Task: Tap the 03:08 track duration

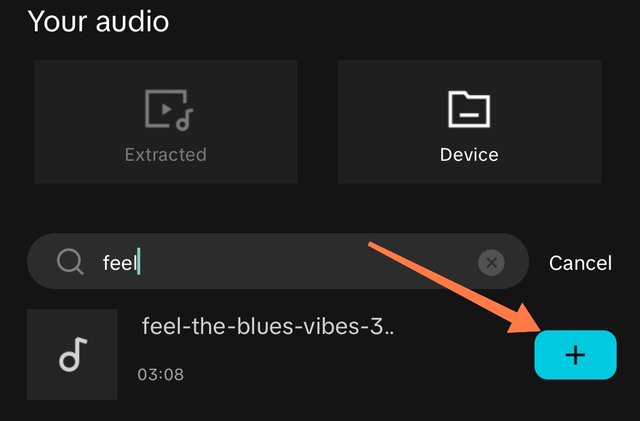Action: 160,374
